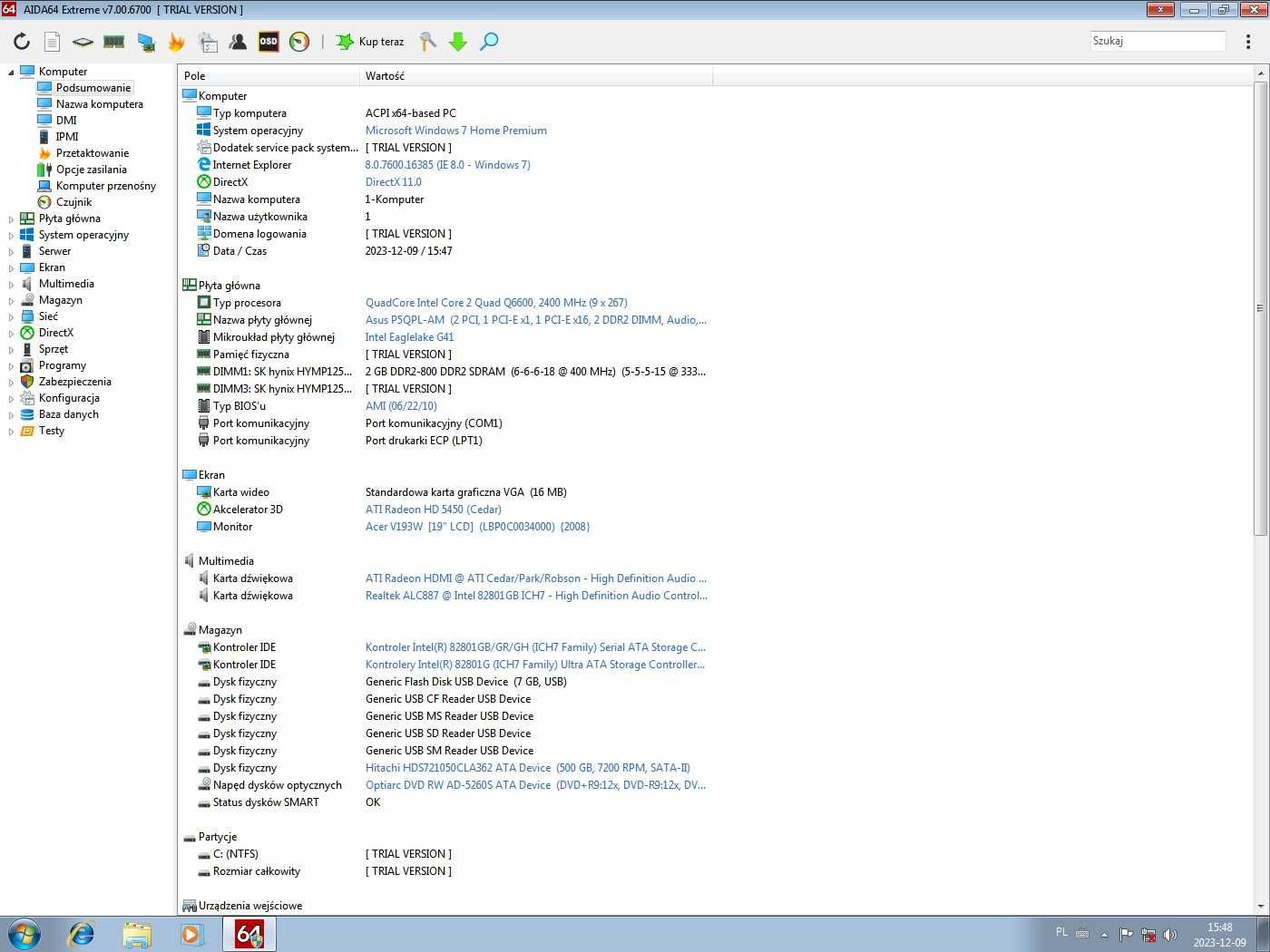Click the Wartość column header

537,76
